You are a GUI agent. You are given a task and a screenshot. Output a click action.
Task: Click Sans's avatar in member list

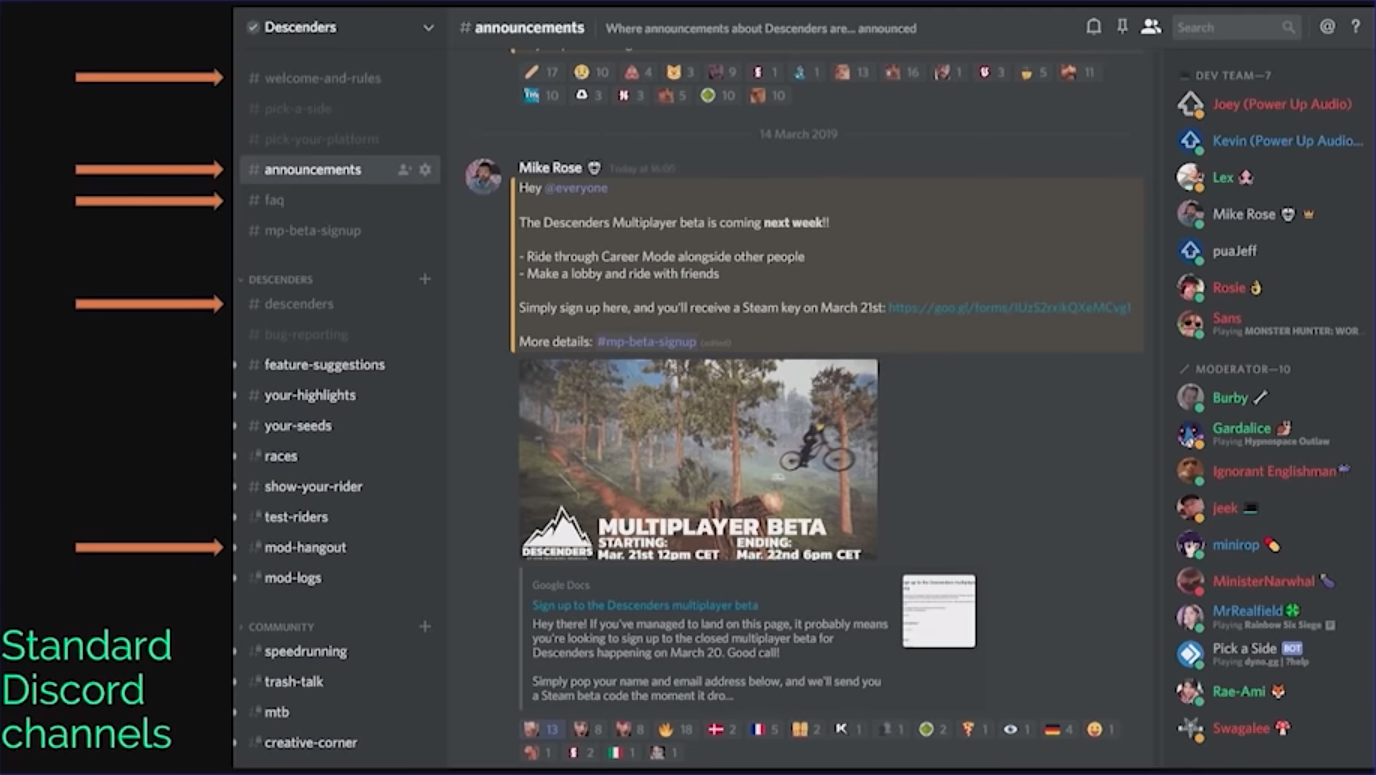coord(1190,324)
